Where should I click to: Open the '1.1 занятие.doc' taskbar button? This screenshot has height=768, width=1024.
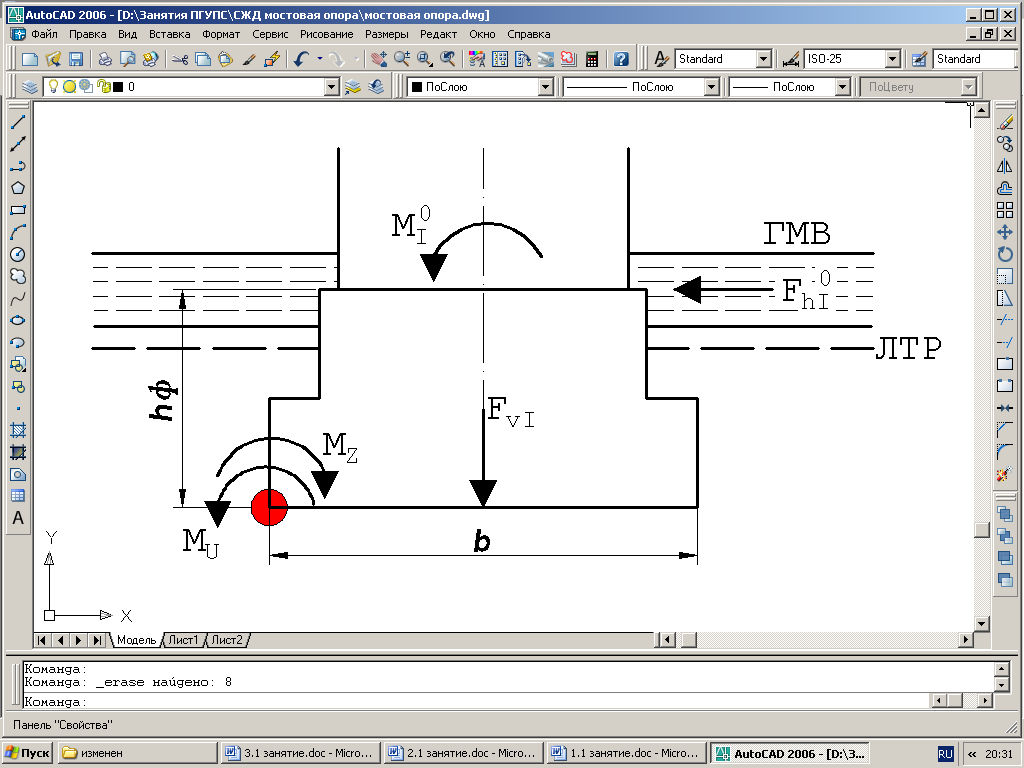(x=627, y=753)
